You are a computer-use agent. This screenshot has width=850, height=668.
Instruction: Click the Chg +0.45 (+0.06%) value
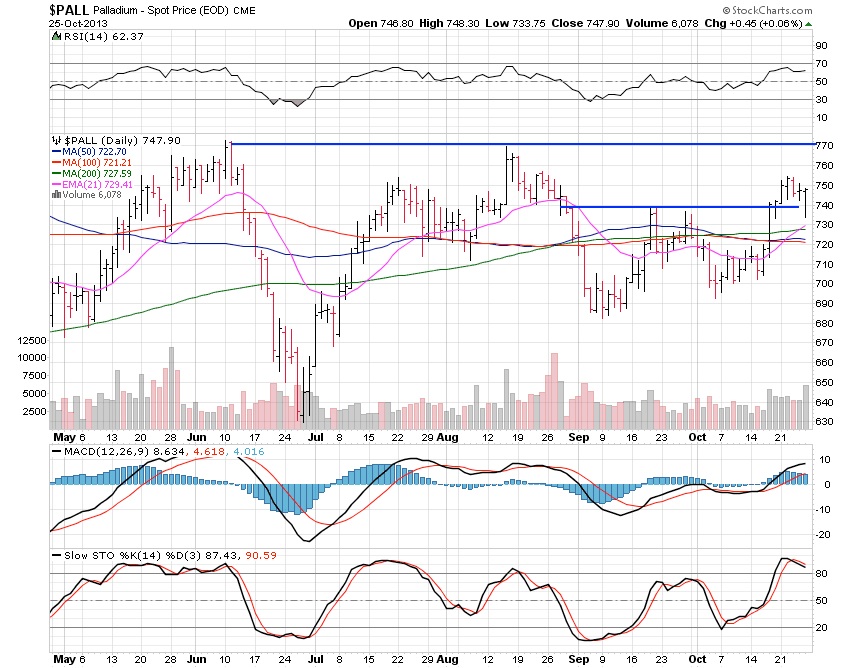[753, 23]
